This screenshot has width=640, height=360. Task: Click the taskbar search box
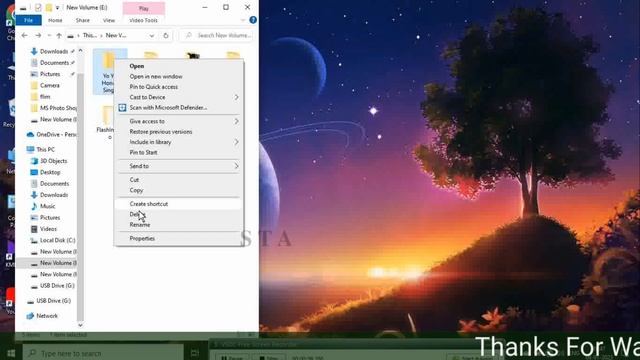103,353
